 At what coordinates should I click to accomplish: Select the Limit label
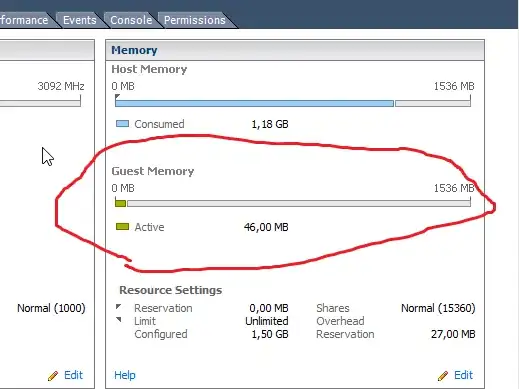click(x=145, y=321)
